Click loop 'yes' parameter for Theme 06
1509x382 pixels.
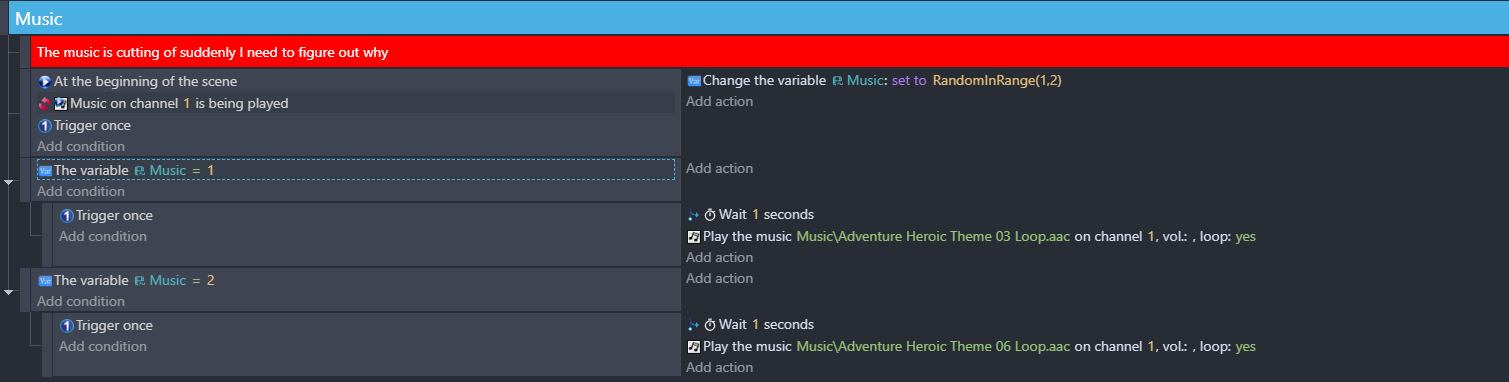point(1246,347)
